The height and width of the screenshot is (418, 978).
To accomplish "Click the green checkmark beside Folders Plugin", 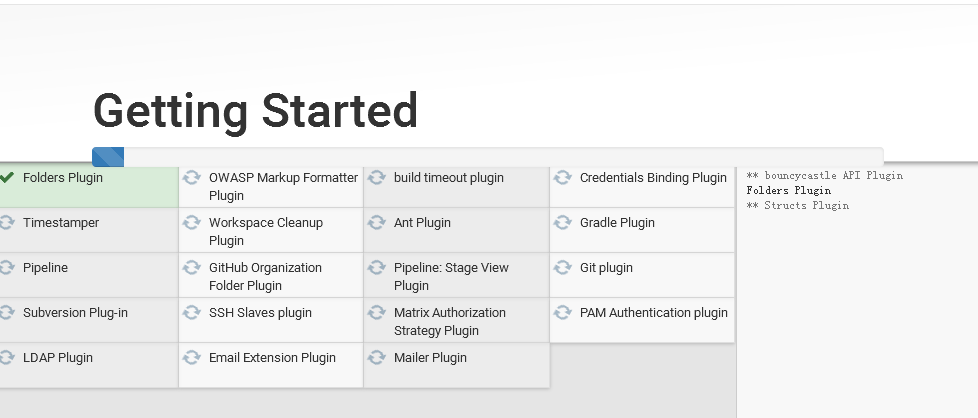I will click(x=7, y=177).
